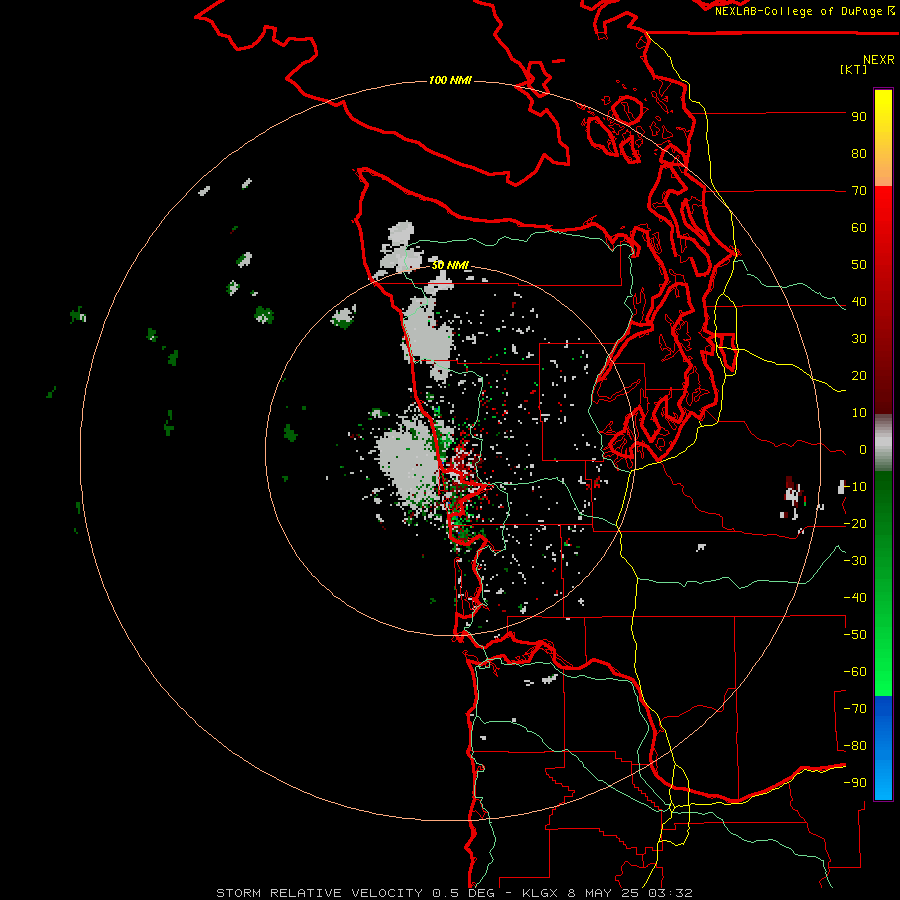Click the NEXR label above the scale

pyautogui.click(x=879, y=59)
